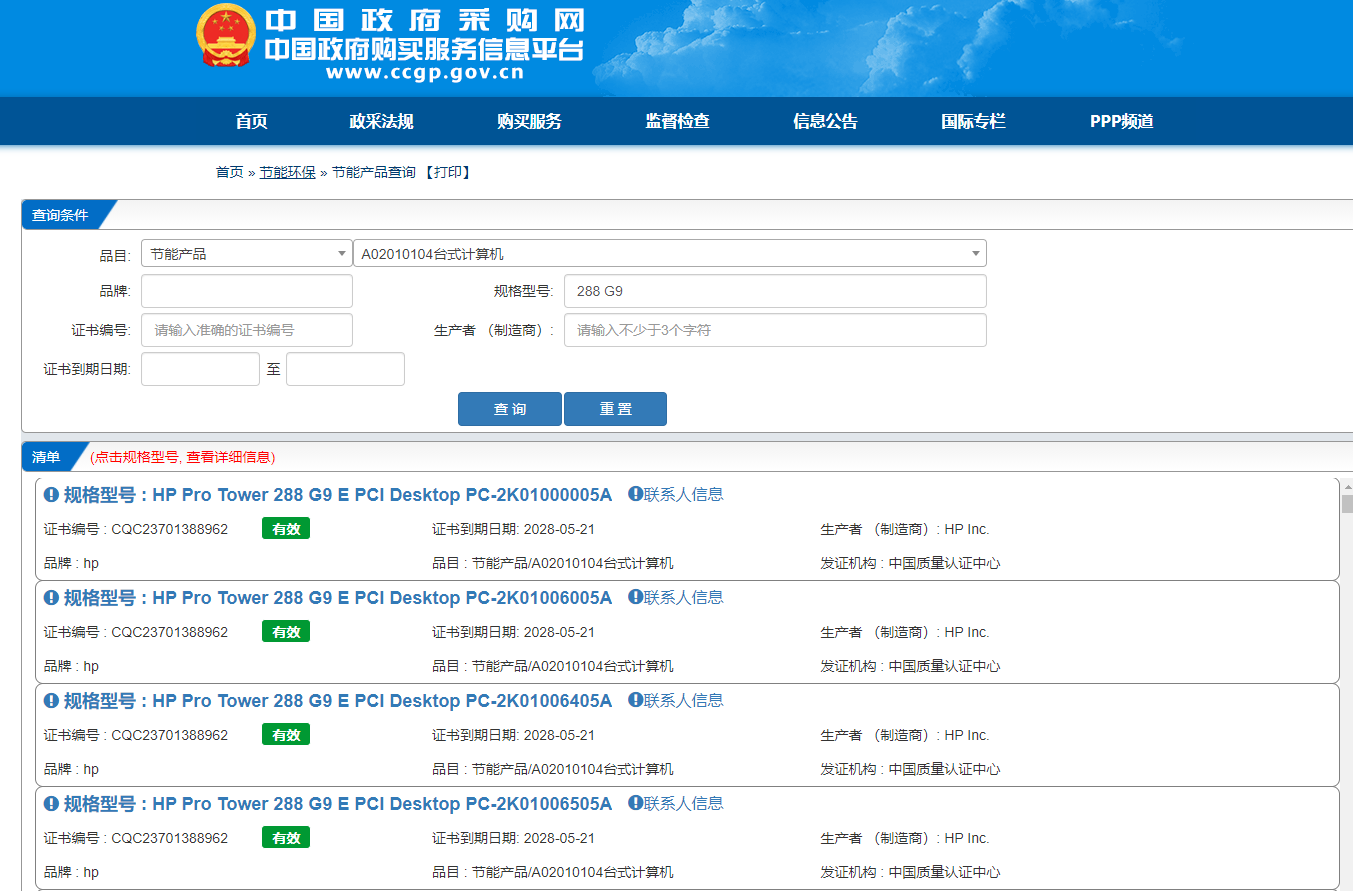Viewport: 1353px width, 891px height.
Task: Click www.ccgp.gov.cn text in header
Action: [424, 73]
